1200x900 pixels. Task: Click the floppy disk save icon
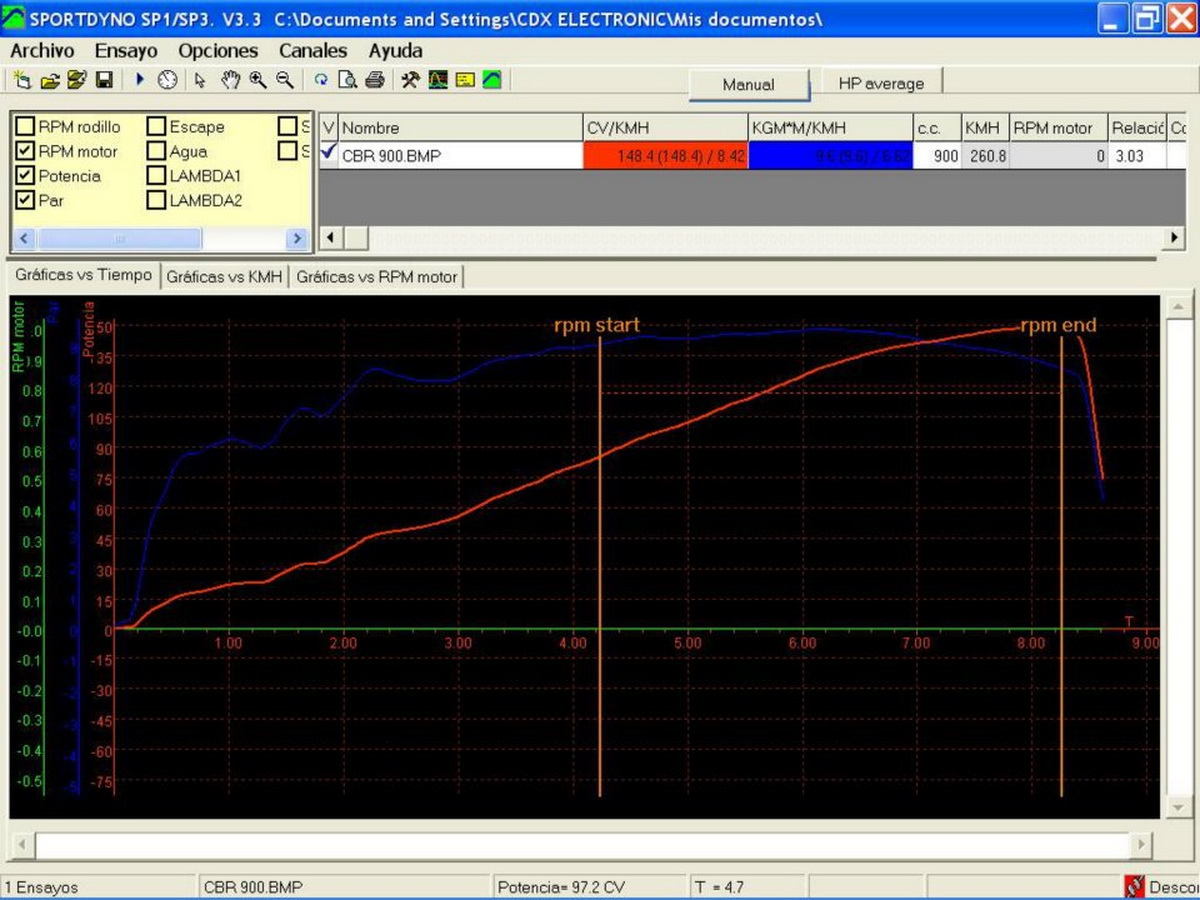tap(103, 81)
